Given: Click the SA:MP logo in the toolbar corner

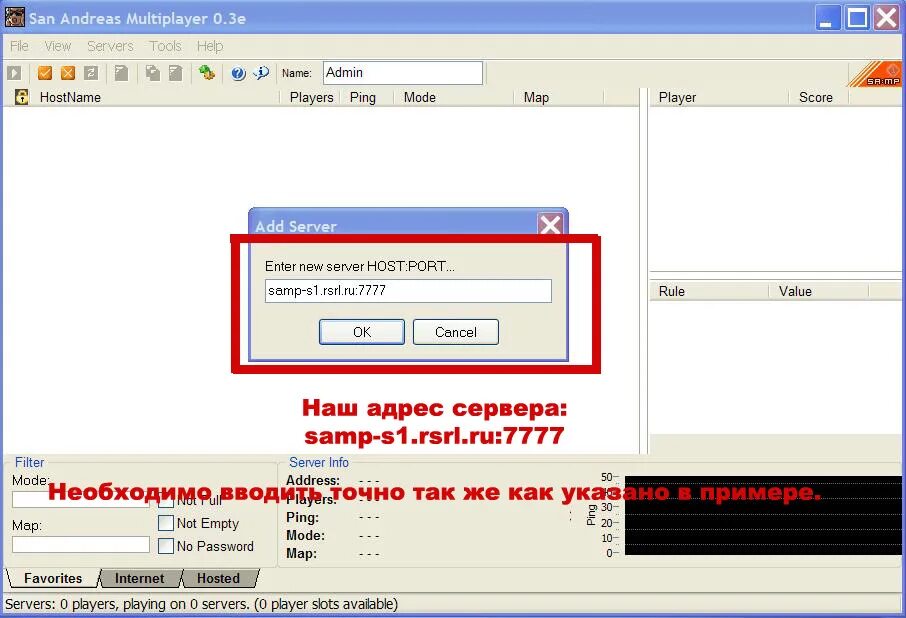Looking at the screenshot, I should (x=876, y=74).
